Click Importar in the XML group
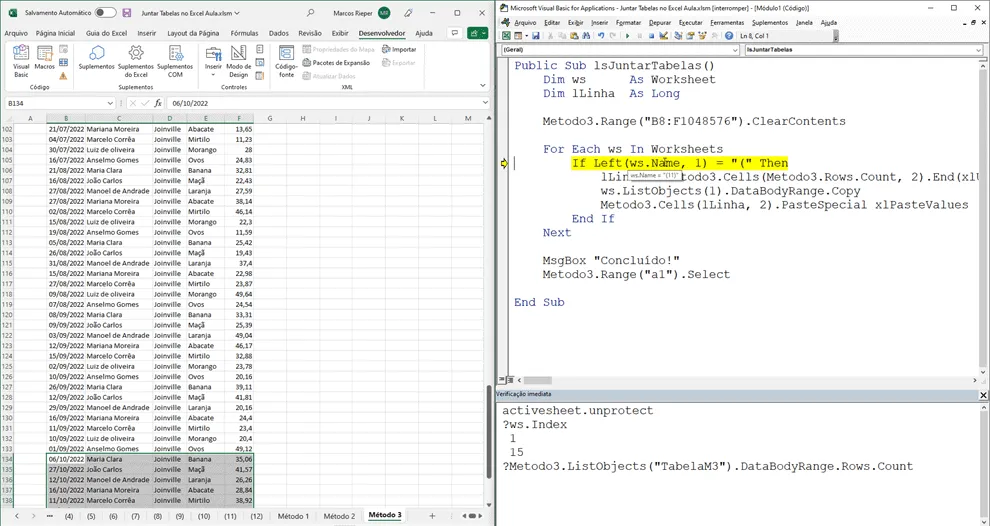Screen dimensions: 990x526 pos(399,49)
